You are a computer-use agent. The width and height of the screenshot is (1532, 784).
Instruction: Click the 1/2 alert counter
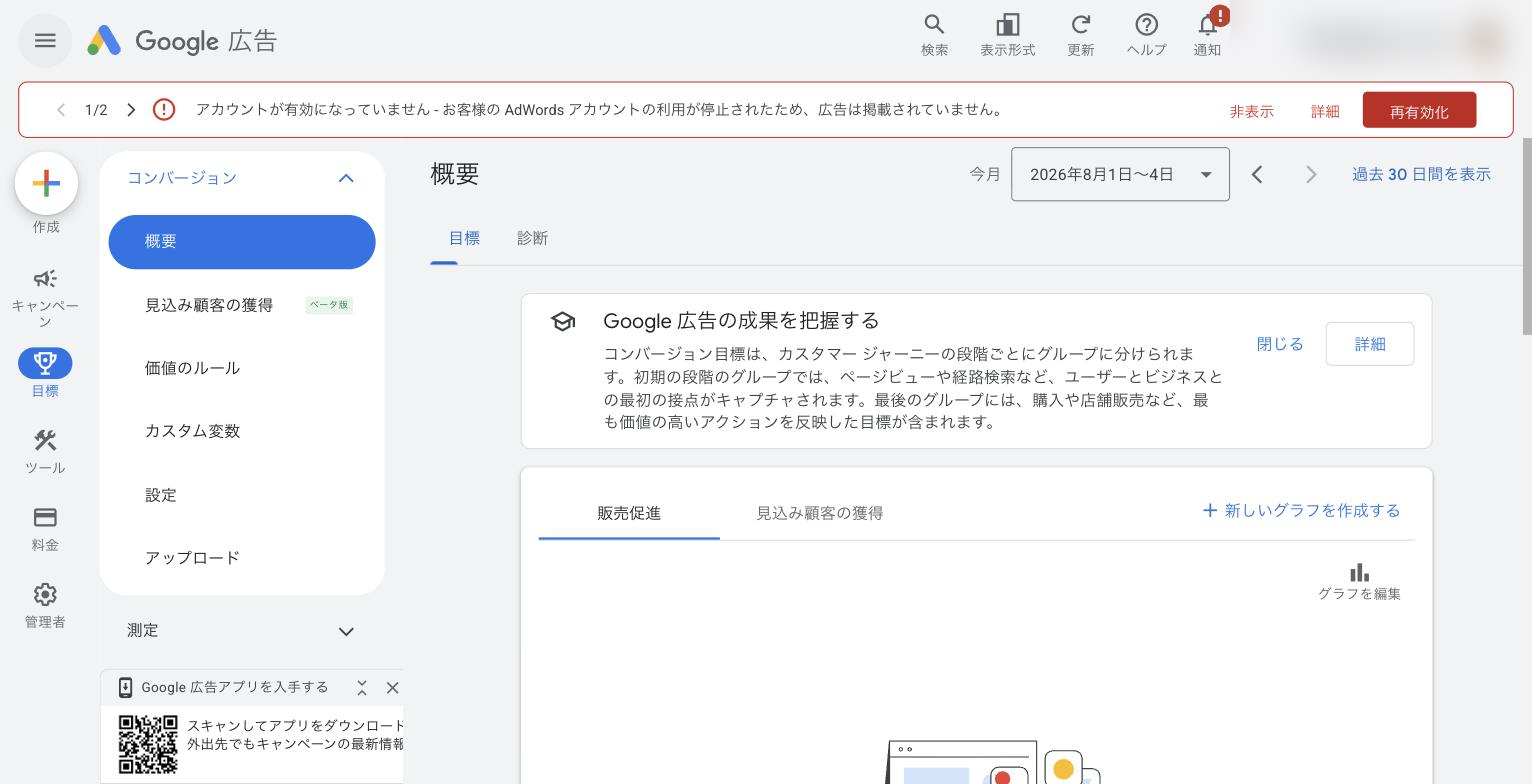tap(96, 110)
